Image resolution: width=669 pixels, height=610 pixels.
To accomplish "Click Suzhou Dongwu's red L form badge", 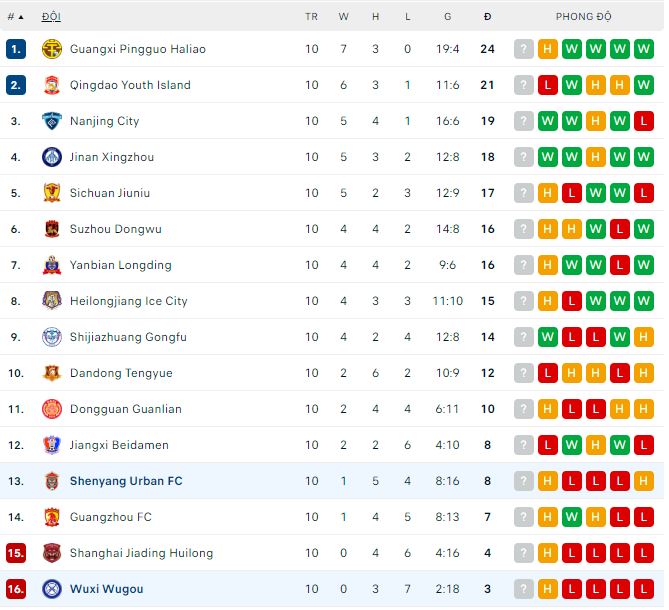I will pos(619,229).
